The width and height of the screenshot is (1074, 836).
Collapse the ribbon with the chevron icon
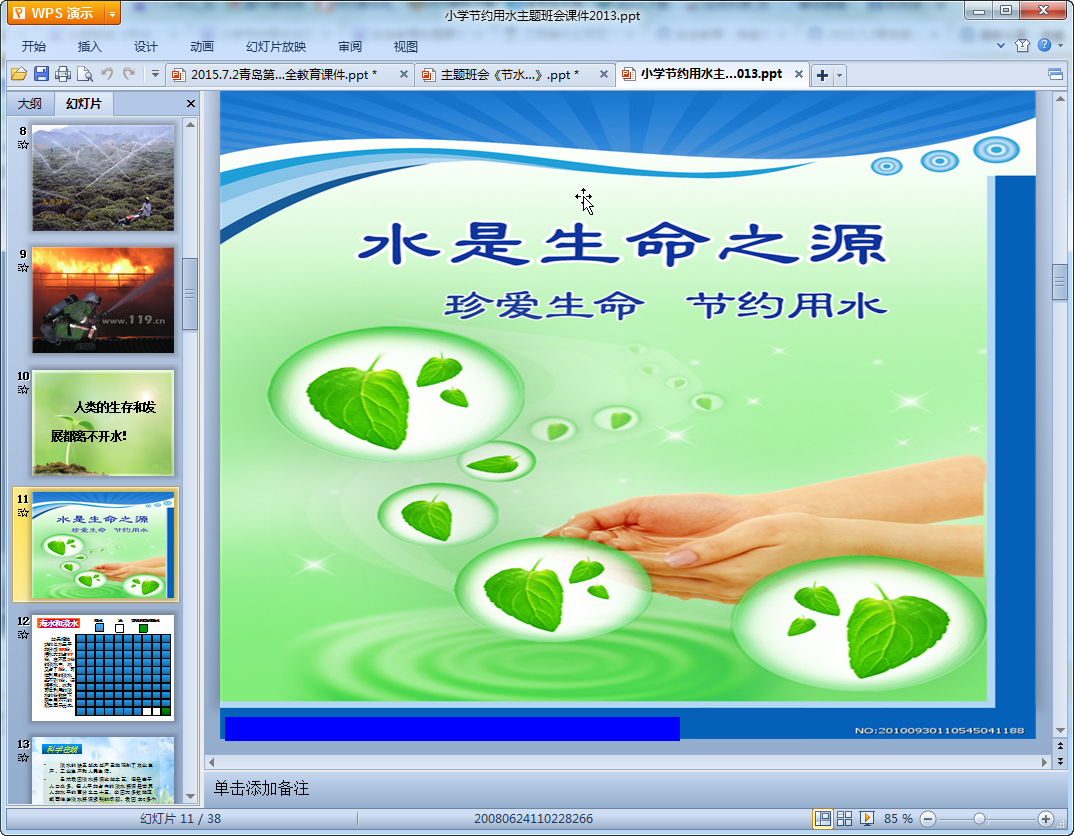(1001, 46)
